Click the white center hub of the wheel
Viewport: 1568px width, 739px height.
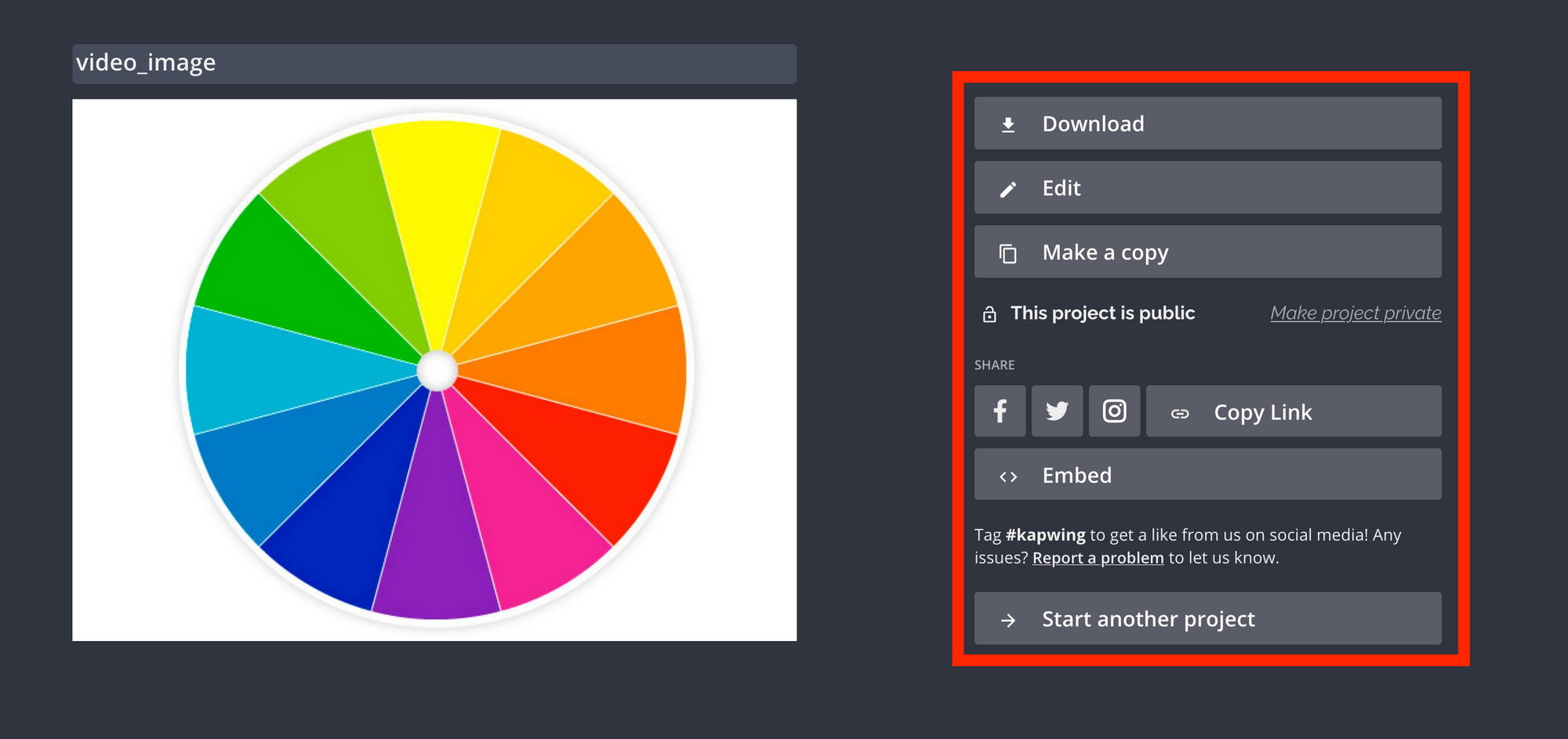pyautogui.click(x=437, y=371)
